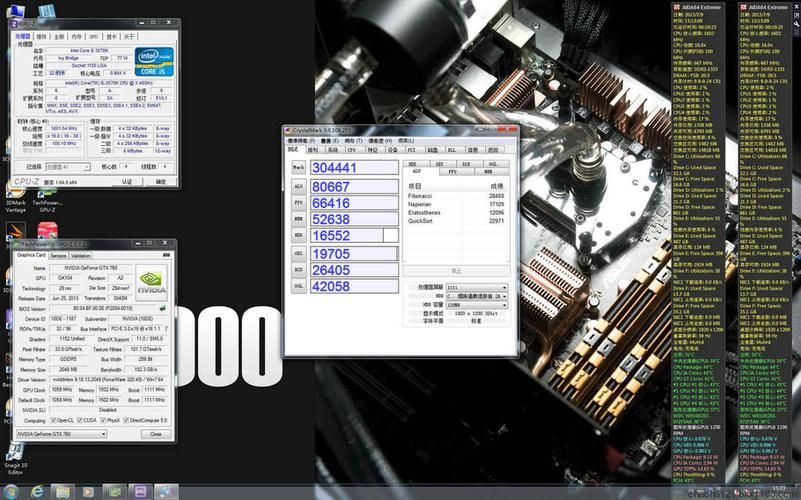Run the D2D benchmark button
The image size is (801, 500).
click(298, 270)
